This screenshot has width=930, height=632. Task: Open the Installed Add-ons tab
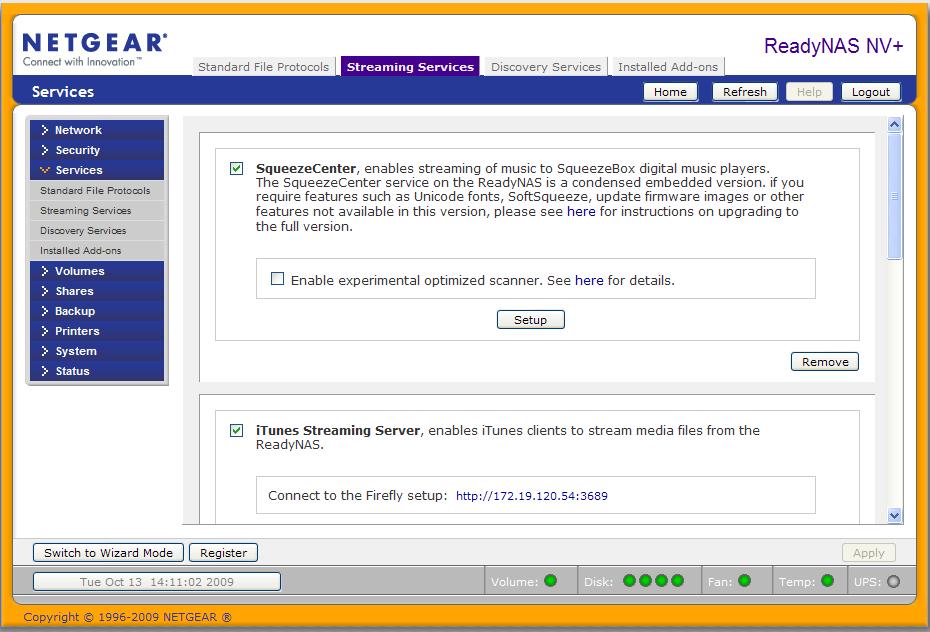[x=668, y=67]
